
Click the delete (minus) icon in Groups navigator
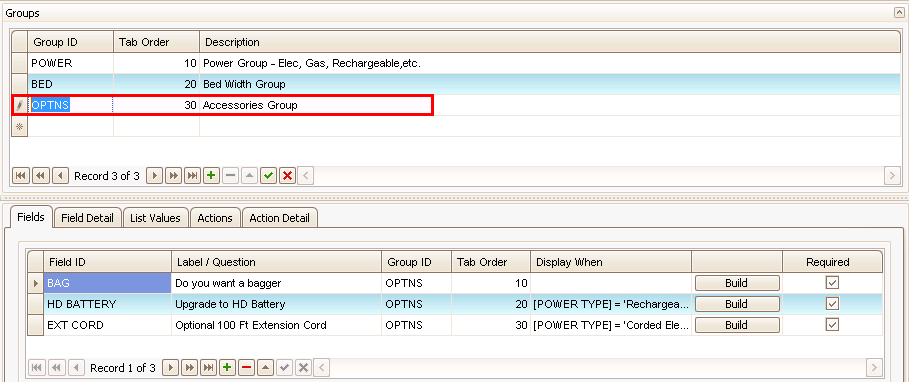point(230,176)
